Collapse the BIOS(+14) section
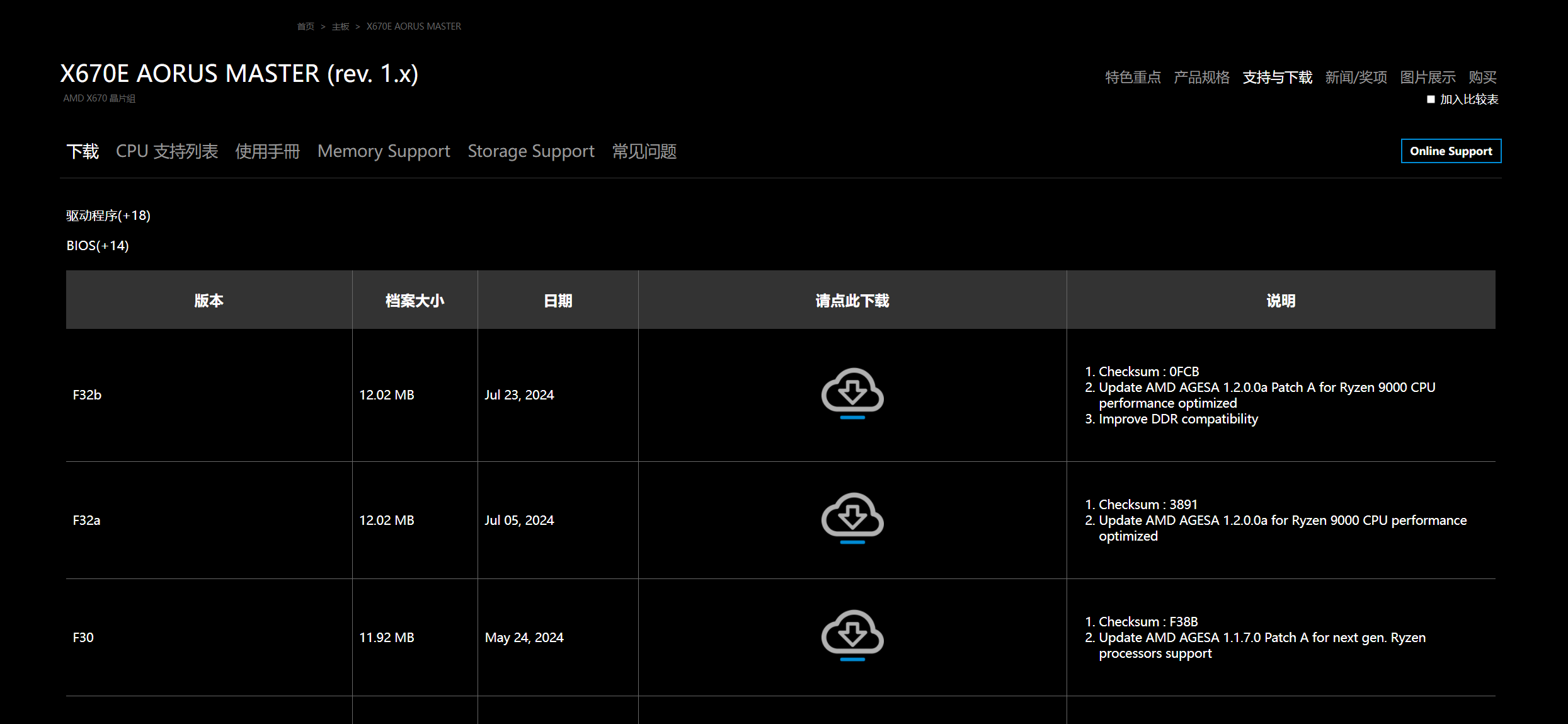 point(98,246)
